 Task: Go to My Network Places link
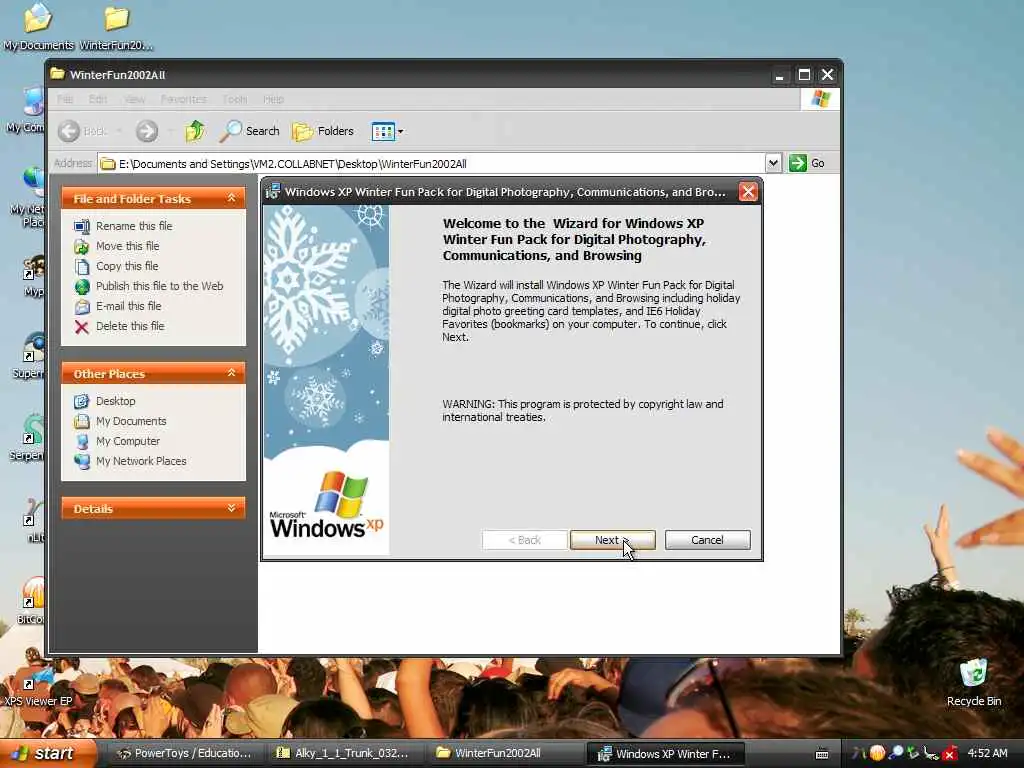coord(141,461)
